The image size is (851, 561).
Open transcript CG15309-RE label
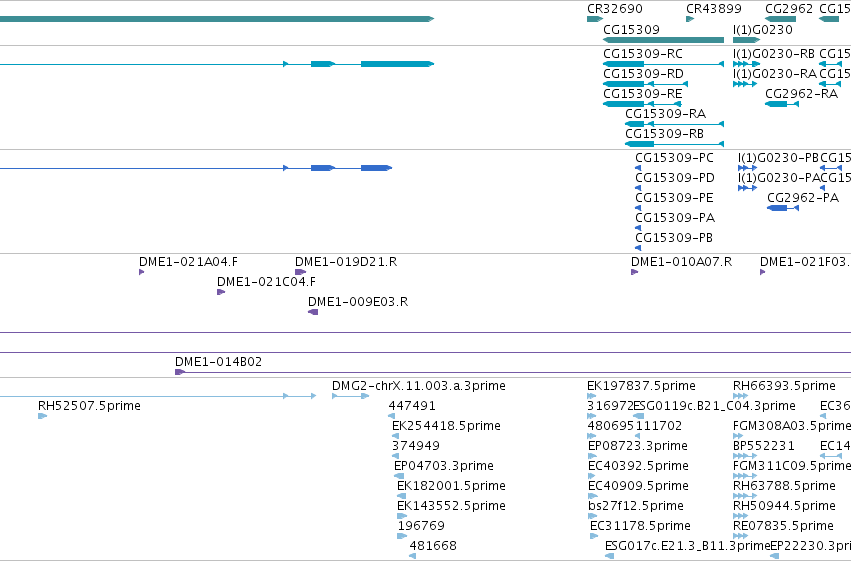click(x=643, y=94)
